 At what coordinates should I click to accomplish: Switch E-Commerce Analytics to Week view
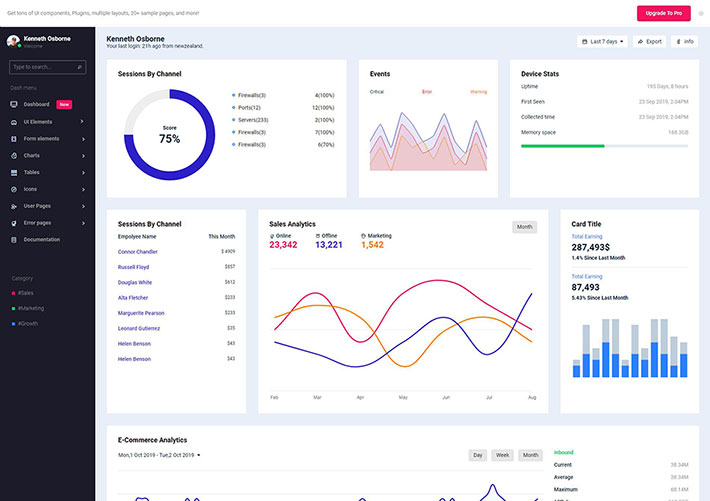502,455
